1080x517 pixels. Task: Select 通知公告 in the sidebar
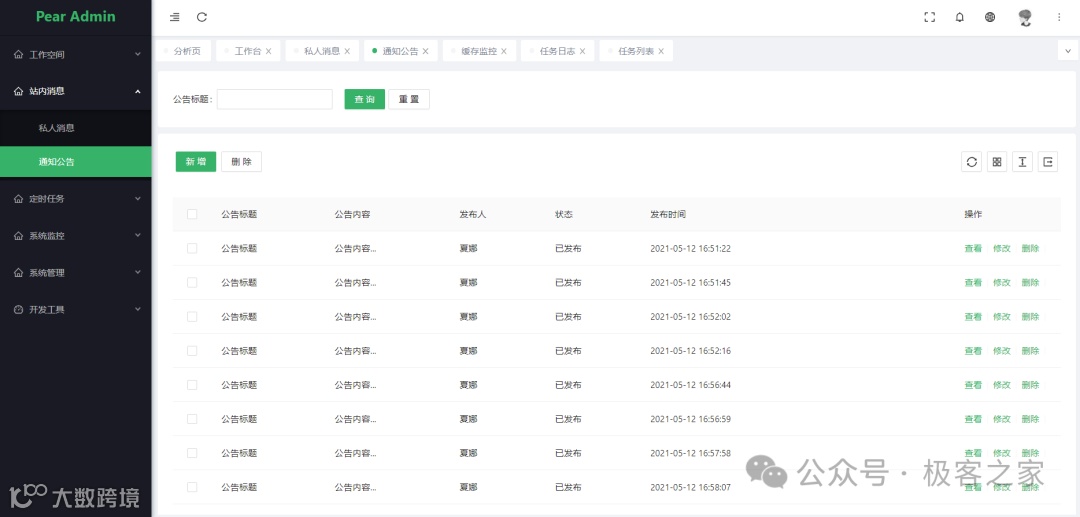[x=76, y=162]
